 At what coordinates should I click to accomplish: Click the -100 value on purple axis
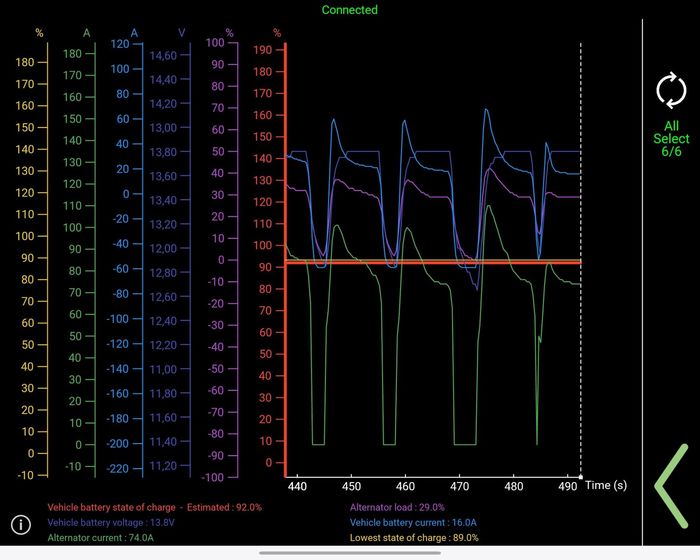tap(212, 477)
